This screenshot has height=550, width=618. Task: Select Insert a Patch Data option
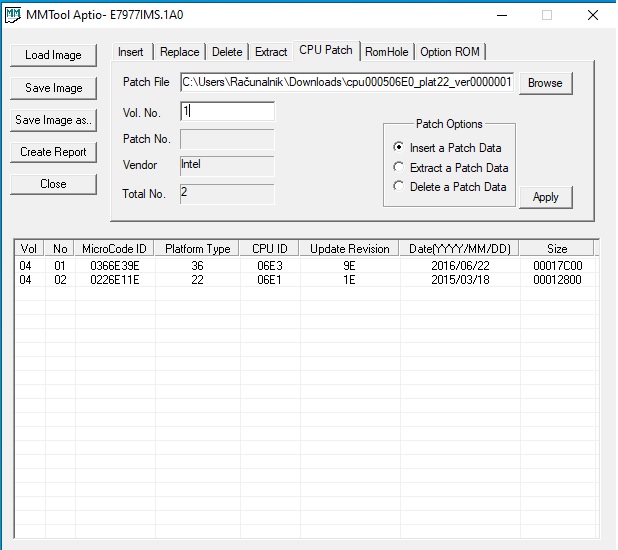coord(447,148)
